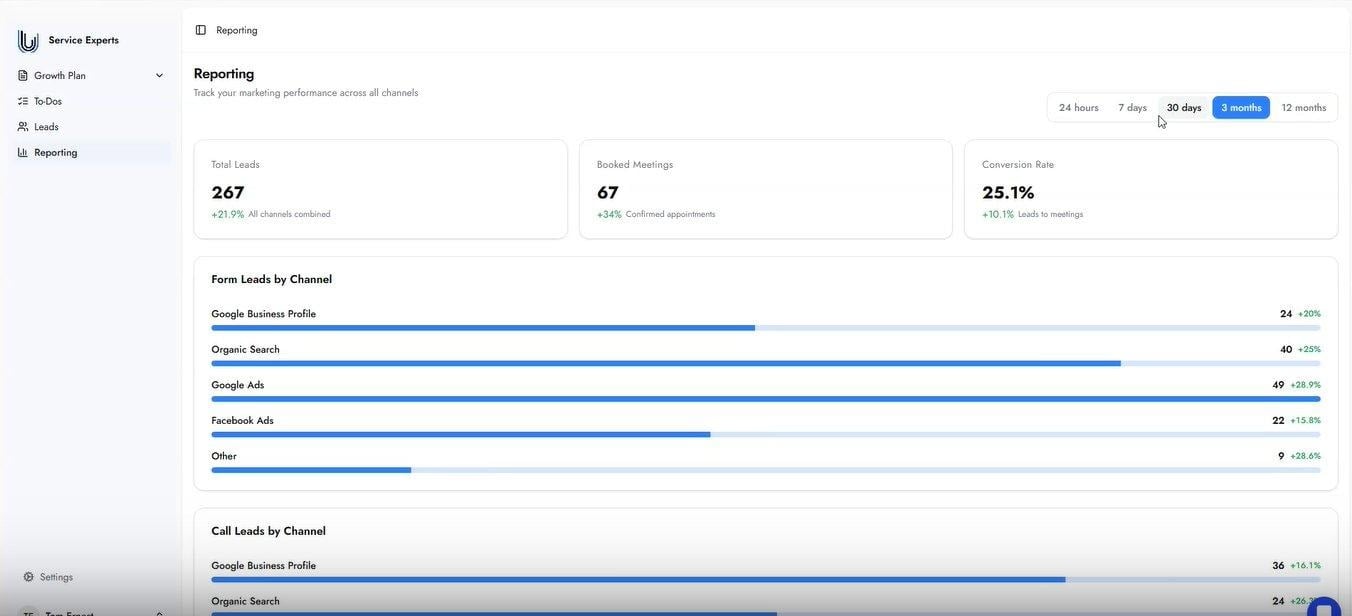Click the +16.1% call leads change
Screen dimensions: 1352x616
tap(1305, 566)
